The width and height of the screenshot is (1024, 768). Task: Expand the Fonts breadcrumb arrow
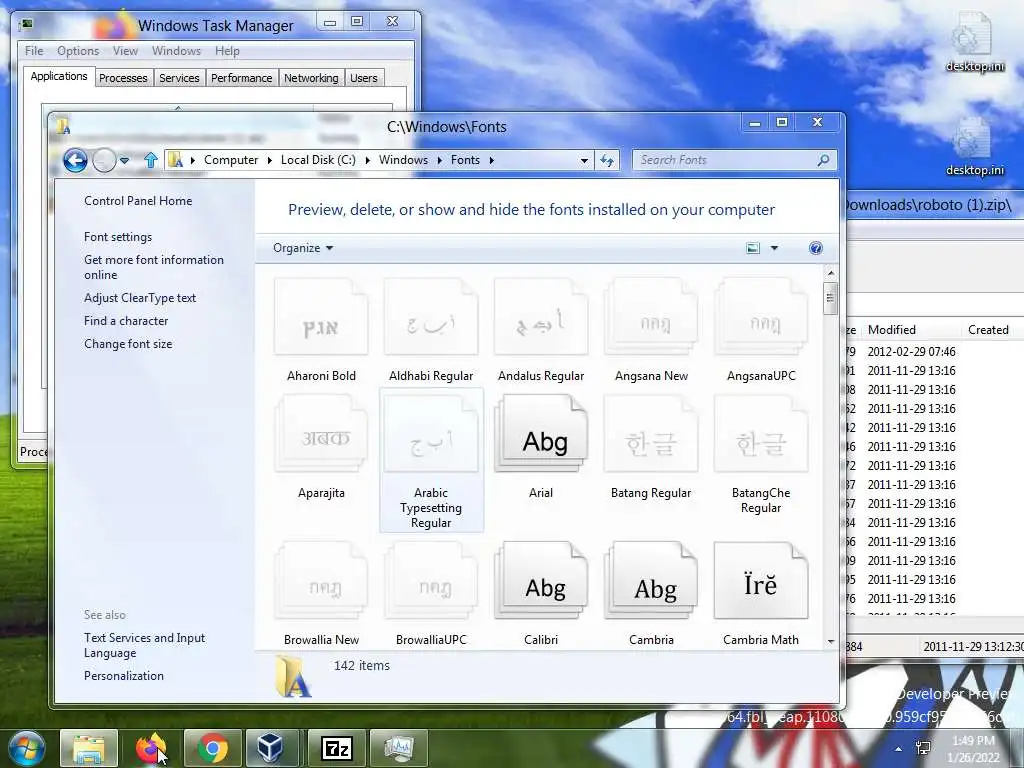click(x=491, y=160)
